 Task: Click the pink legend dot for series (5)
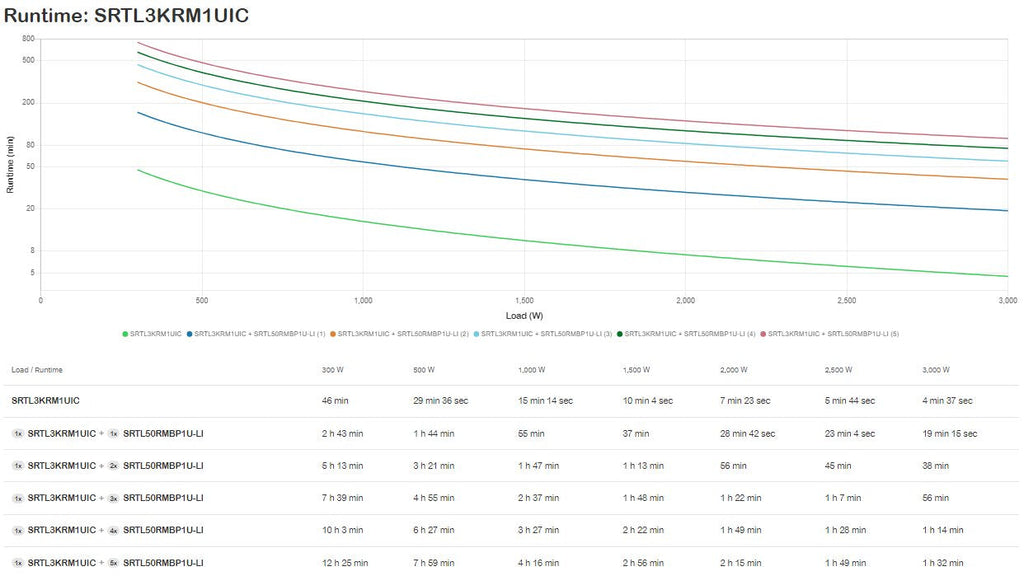click(763, 333)
